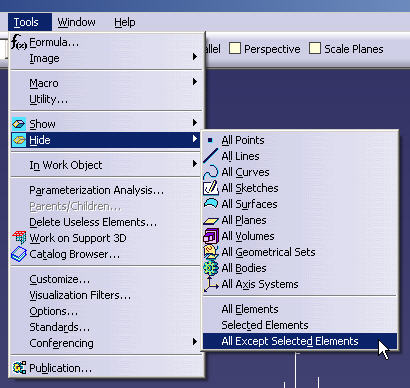Click the All Planes icon
The width and height of the screenshot is (410, 388).
211,221
